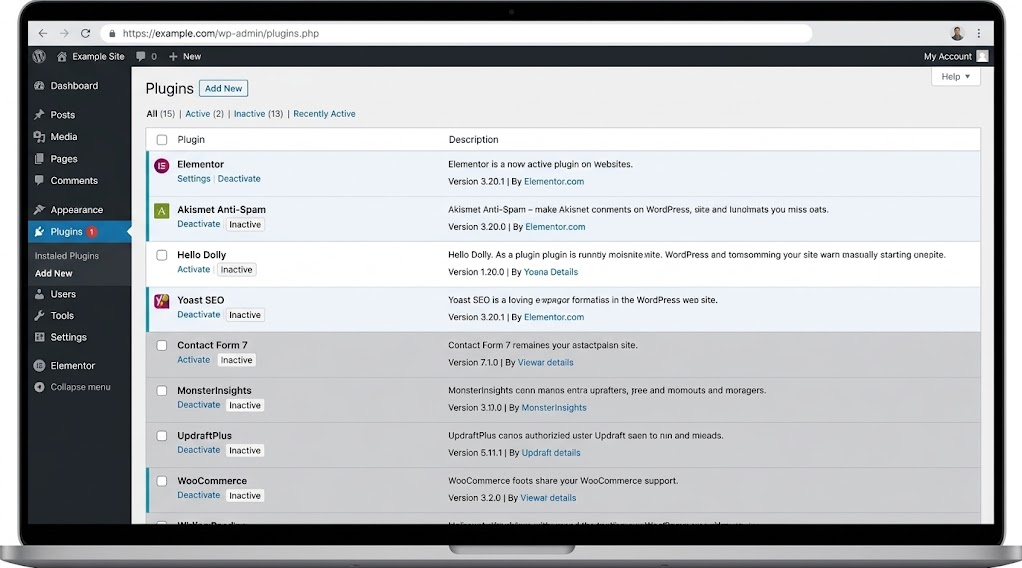Deactivate Akismet Anti-Spam
The image size is (1022, 568).
click(199, 224)
